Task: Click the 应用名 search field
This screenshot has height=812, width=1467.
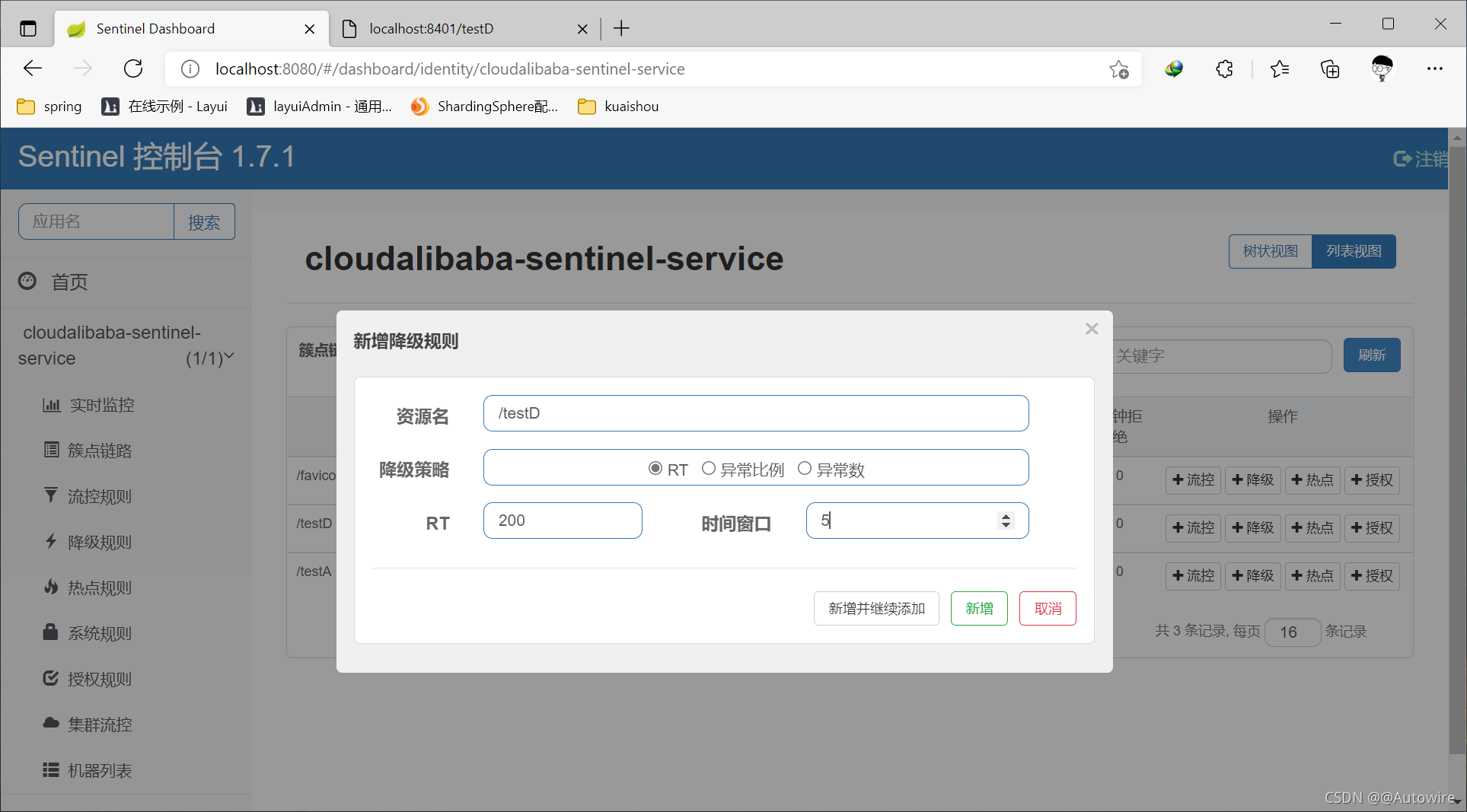Action: pos(97,221)
